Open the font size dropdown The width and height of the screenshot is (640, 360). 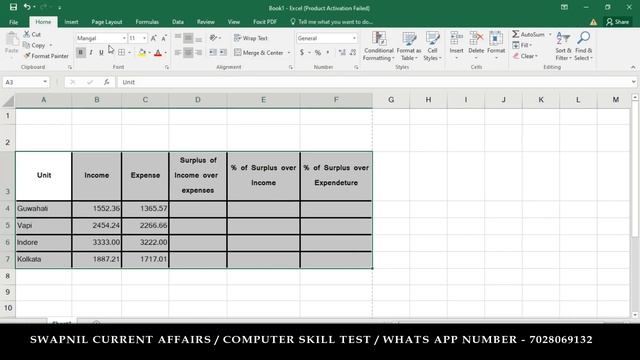click(144, 38)
